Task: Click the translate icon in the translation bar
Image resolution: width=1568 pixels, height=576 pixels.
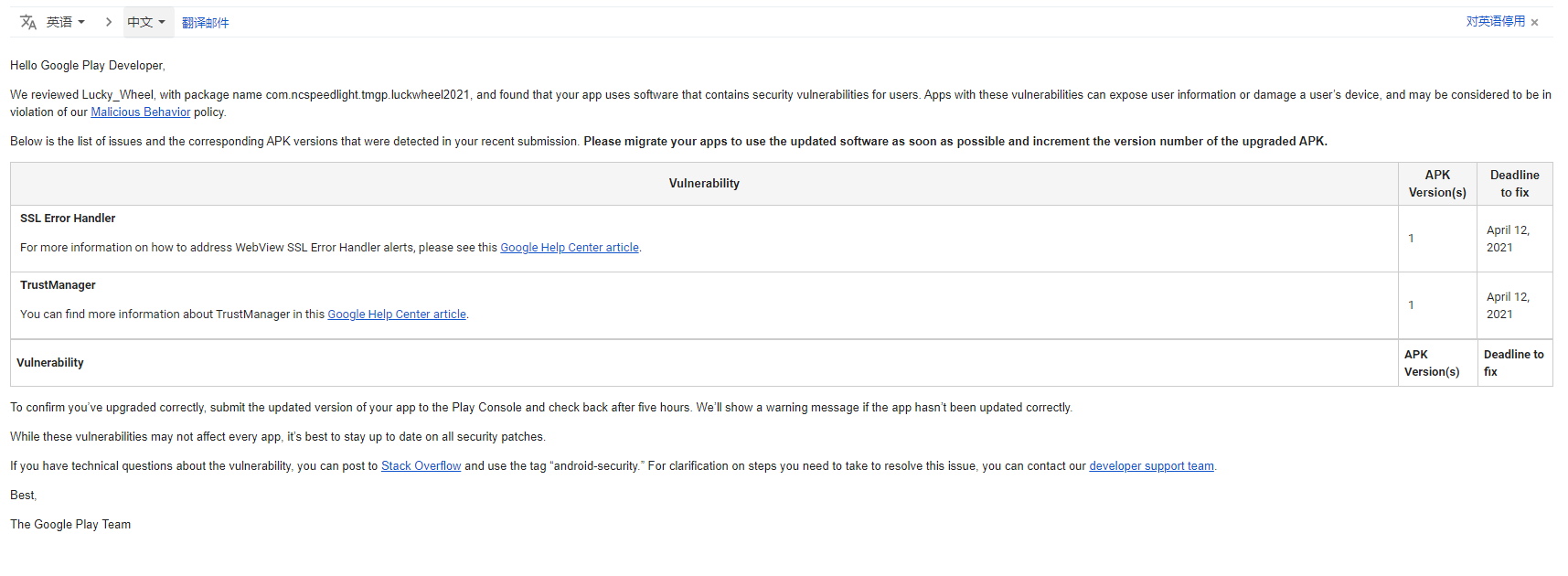Action: tap(28, 22)
